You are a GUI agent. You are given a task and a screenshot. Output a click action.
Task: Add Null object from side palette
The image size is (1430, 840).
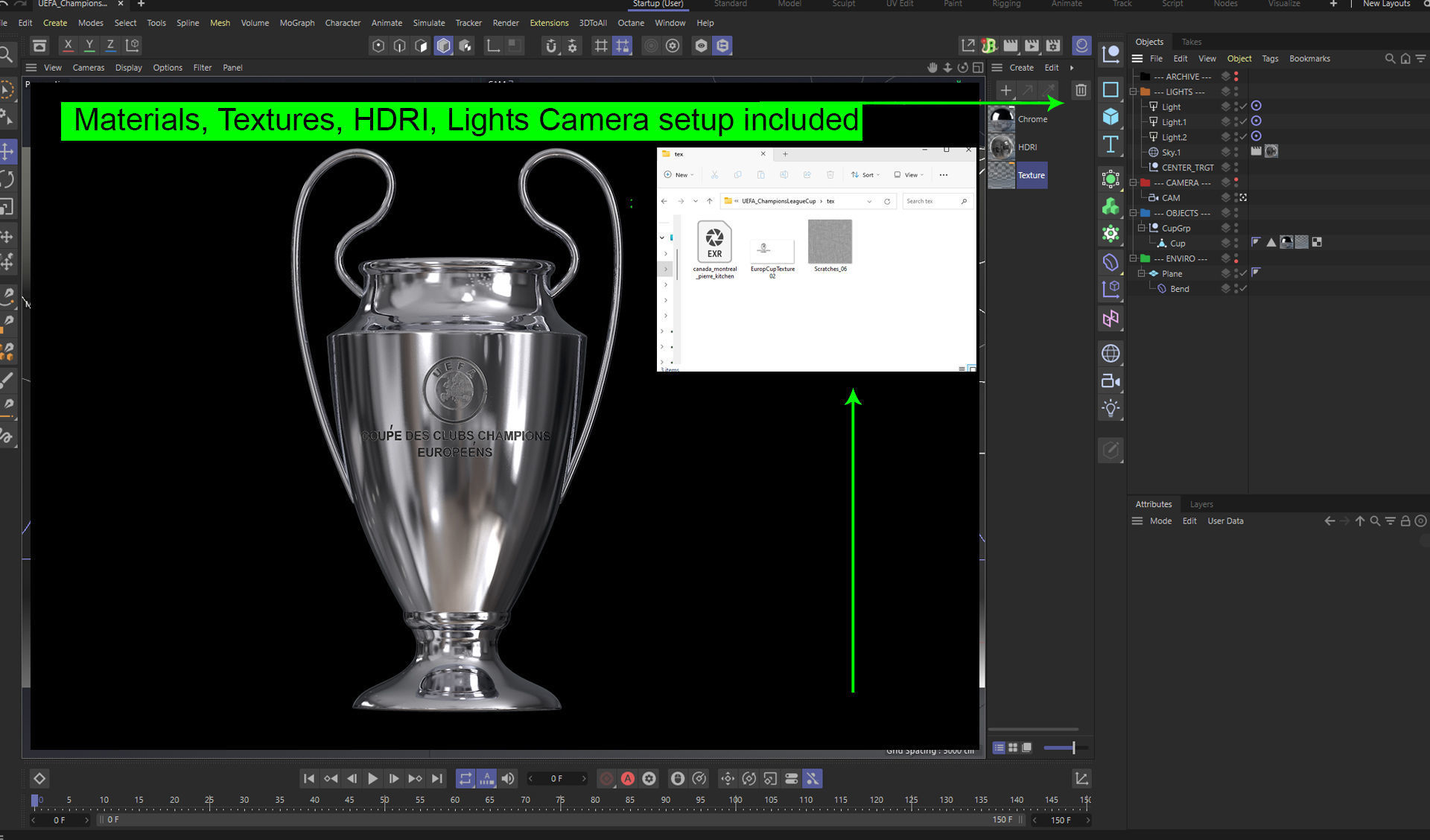tap(1110, 53)
